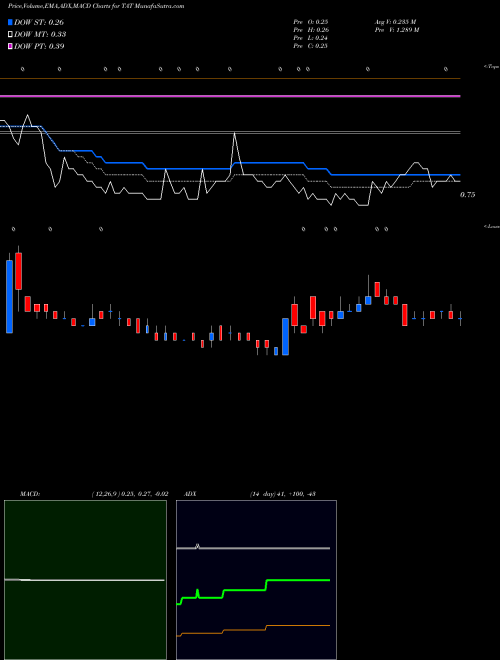Image resolution: width=500 pixels, height=660 pixels.
Task: Click the 'Pre O: 0.25' value
Action: tap(311, 22)
